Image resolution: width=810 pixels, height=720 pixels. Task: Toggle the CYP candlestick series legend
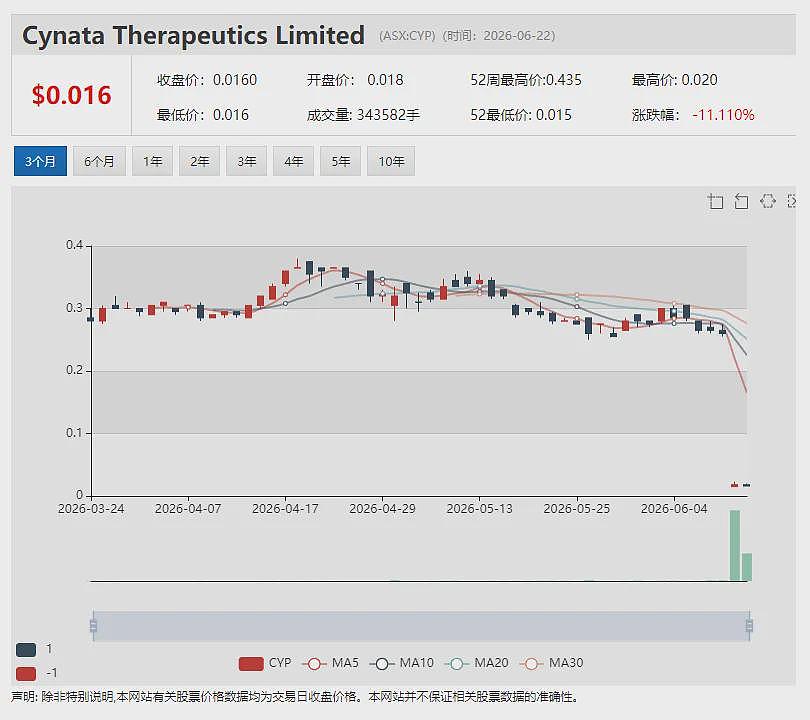(x=265, y=663)
